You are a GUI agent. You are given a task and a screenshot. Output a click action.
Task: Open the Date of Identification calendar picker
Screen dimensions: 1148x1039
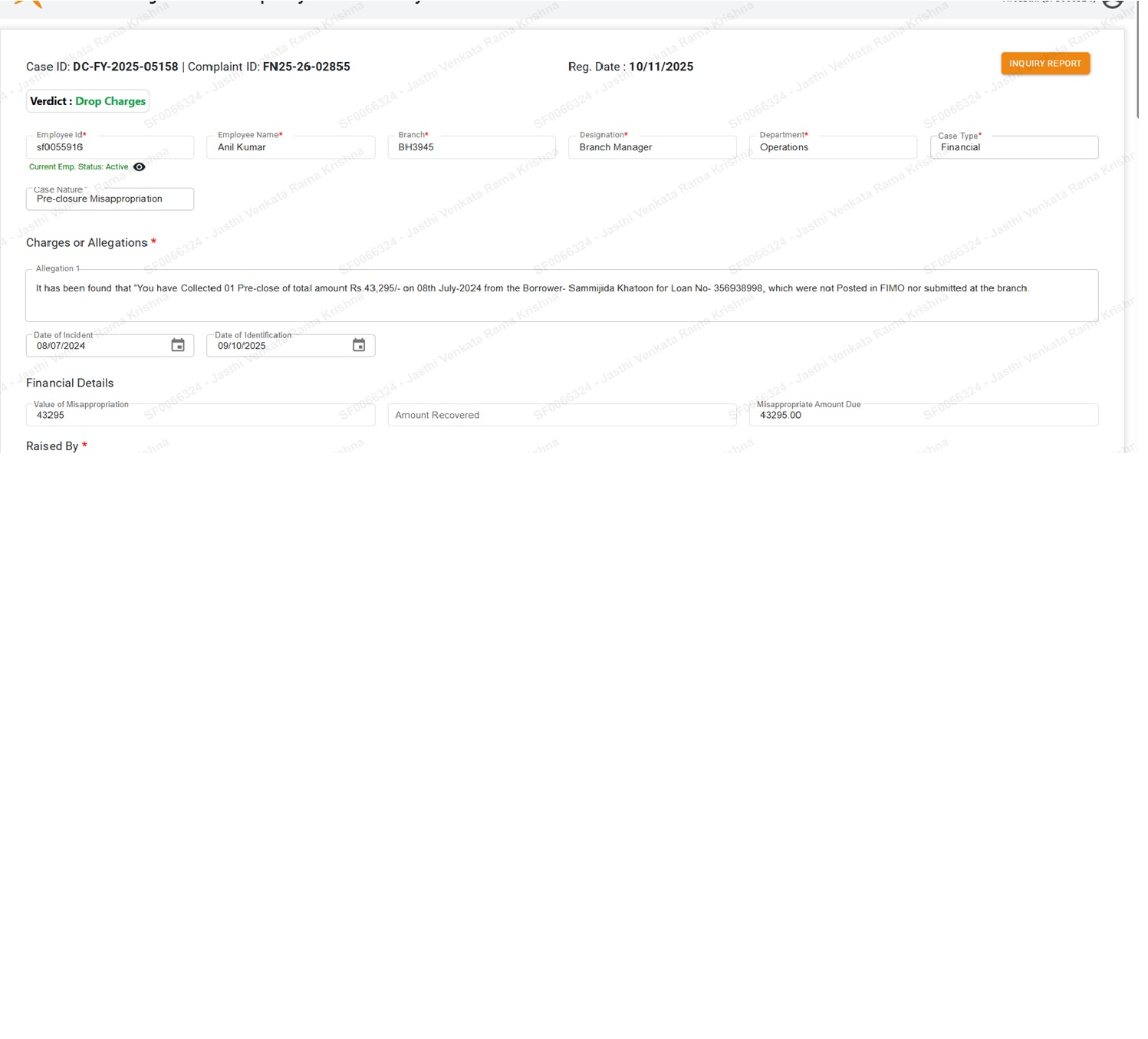(359, 346)
